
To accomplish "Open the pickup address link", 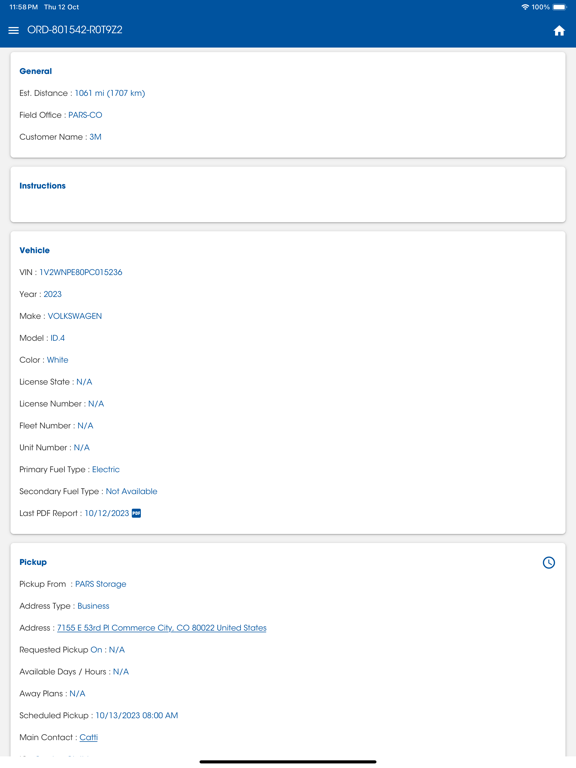I will coord(162,628).
